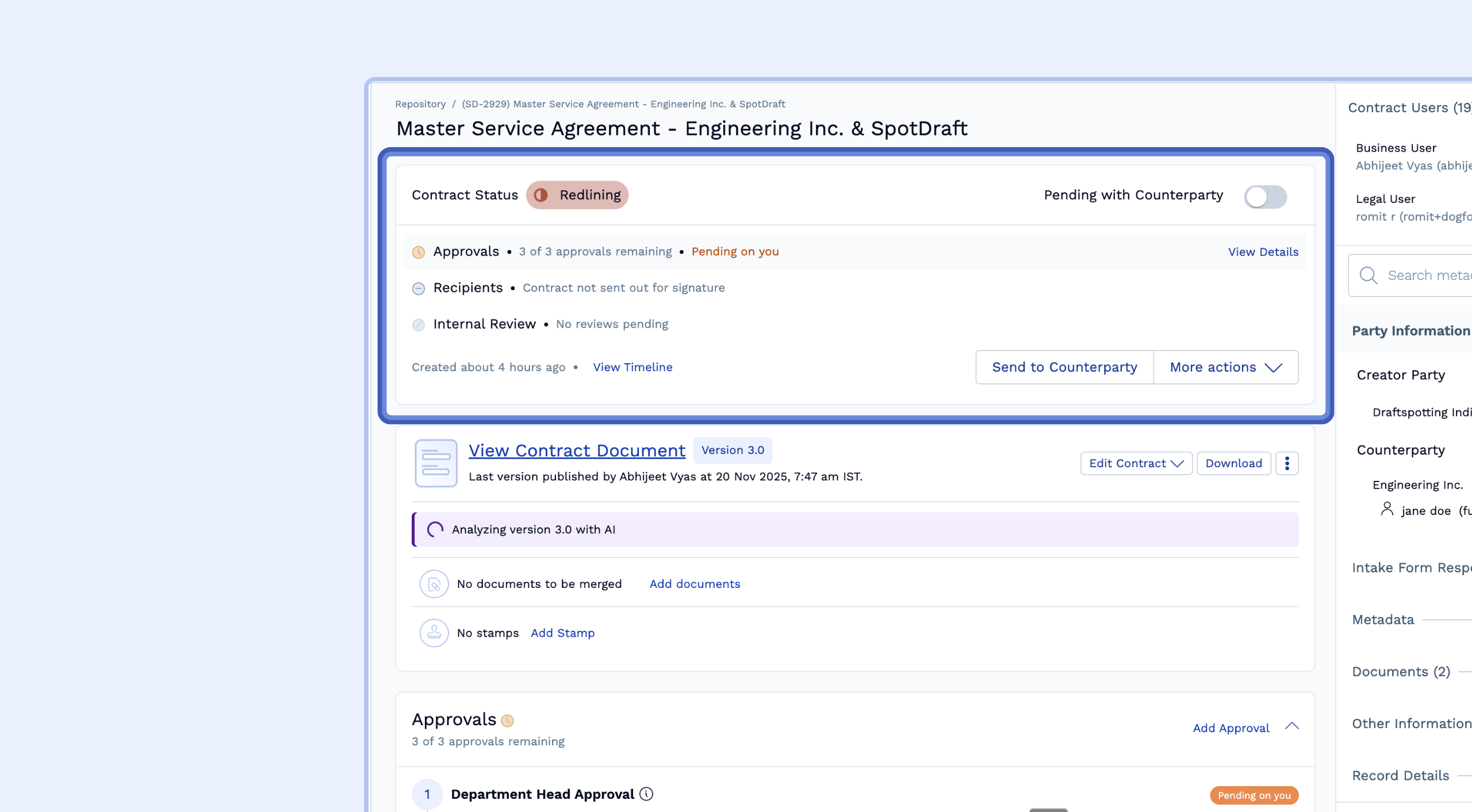Toggle the Pending with Counterparty switch
Screen dimensions: 1472x812
[x=1265, y=197]
